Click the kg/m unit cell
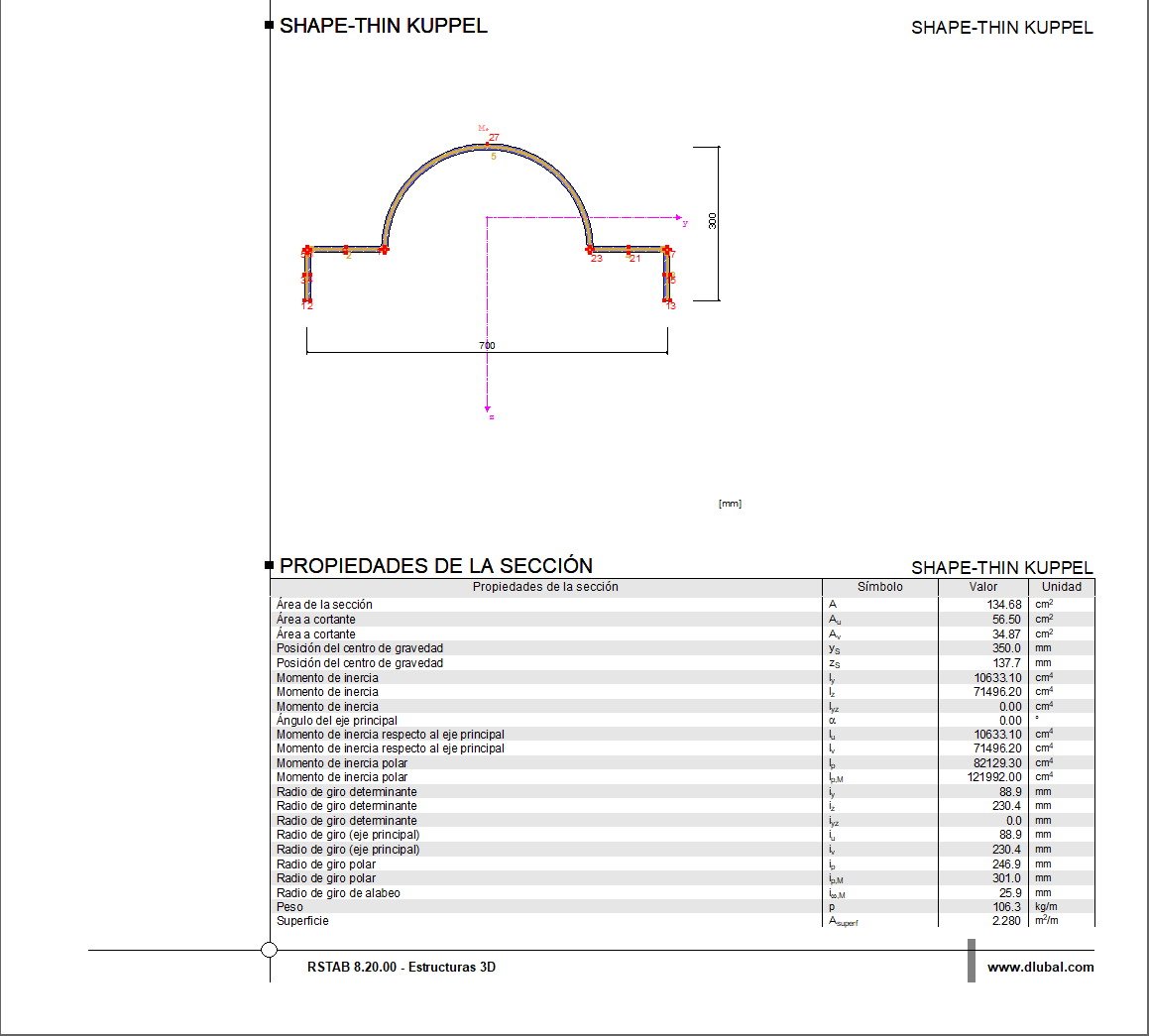Screen dimensions: 1149x1036 click(x=1046, y=907)
